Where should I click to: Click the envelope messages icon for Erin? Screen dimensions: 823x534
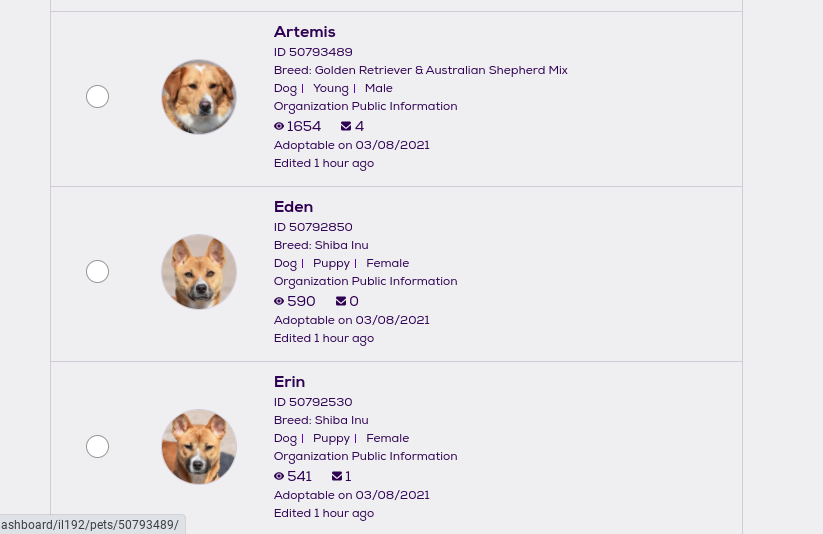pyautogui.click(x=337, y=477)
